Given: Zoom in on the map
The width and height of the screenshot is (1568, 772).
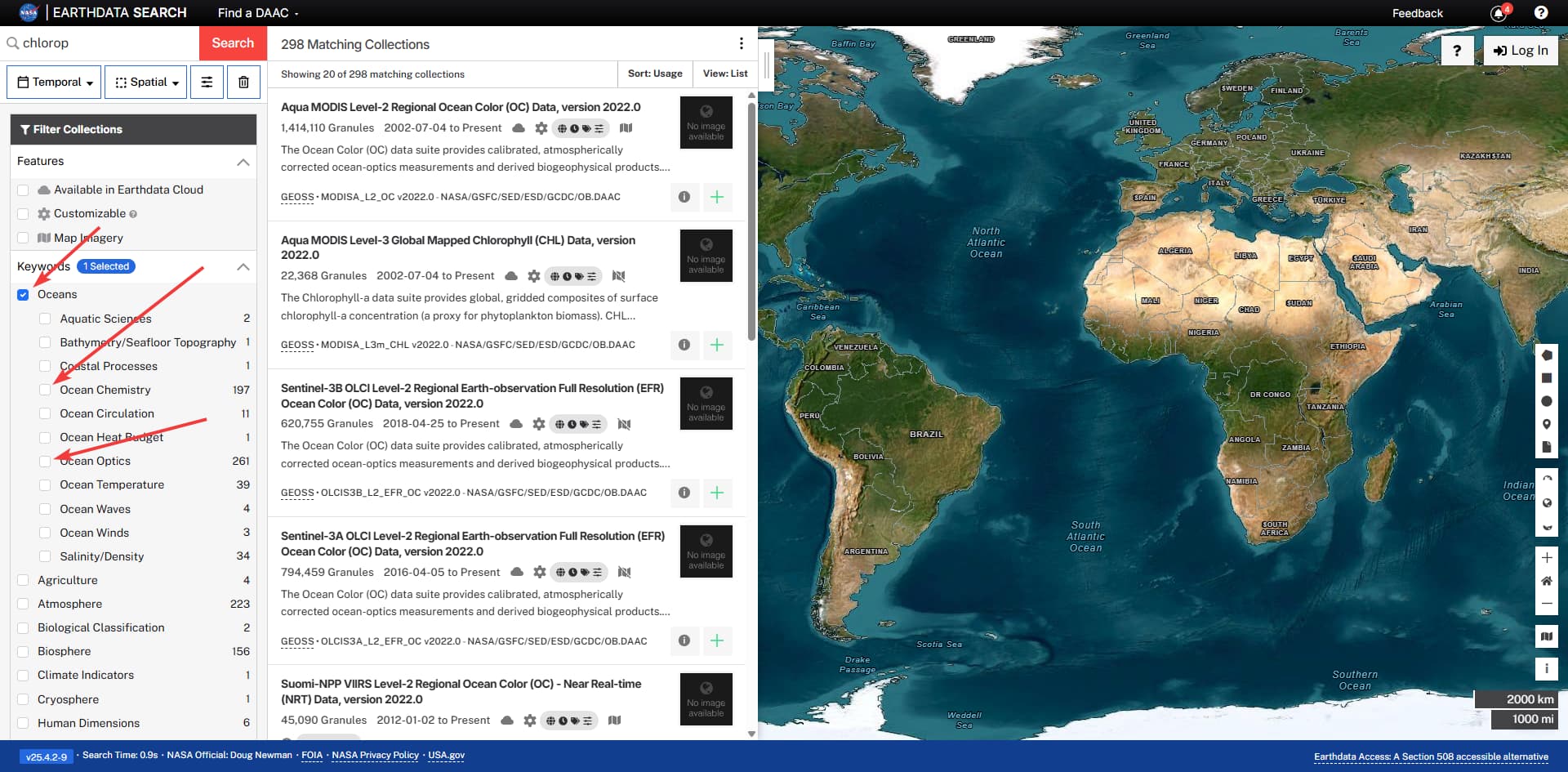Looking at the screenshot, I should pyautogui.click(x=1546, y=557).
